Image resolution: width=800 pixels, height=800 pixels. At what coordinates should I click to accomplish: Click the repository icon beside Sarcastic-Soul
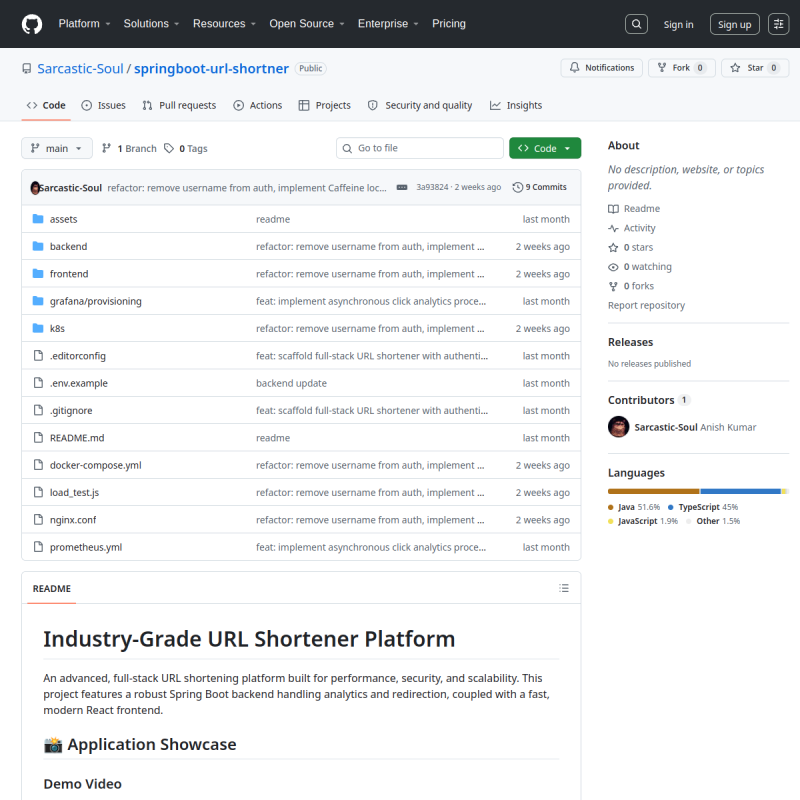[27, 68]
